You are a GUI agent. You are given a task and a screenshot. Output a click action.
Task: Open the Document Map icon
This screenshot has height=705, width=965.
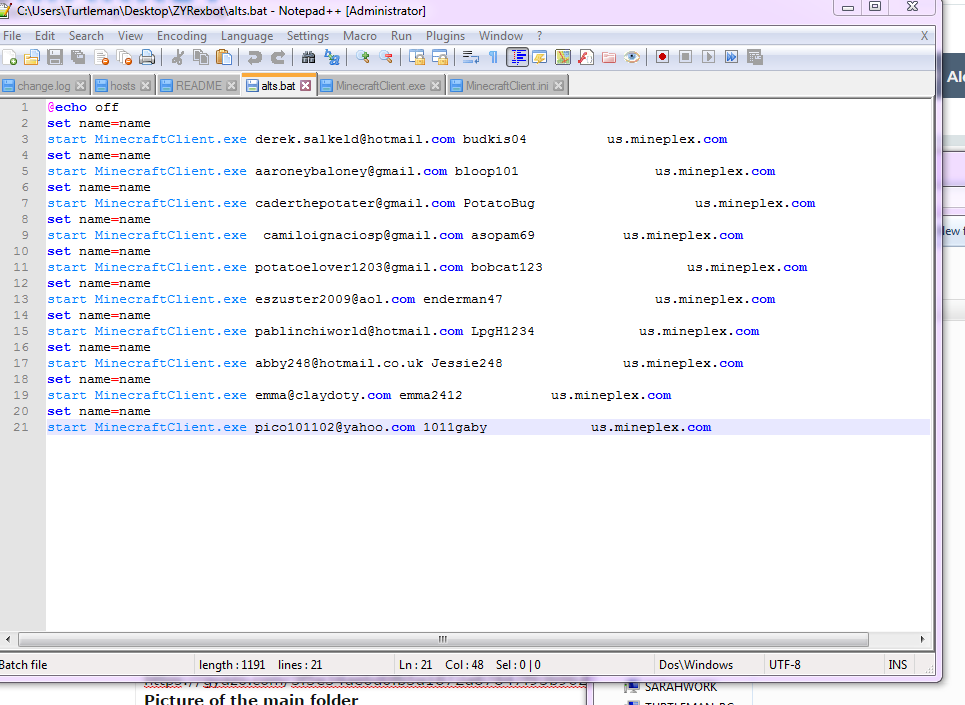pos(563,58)
